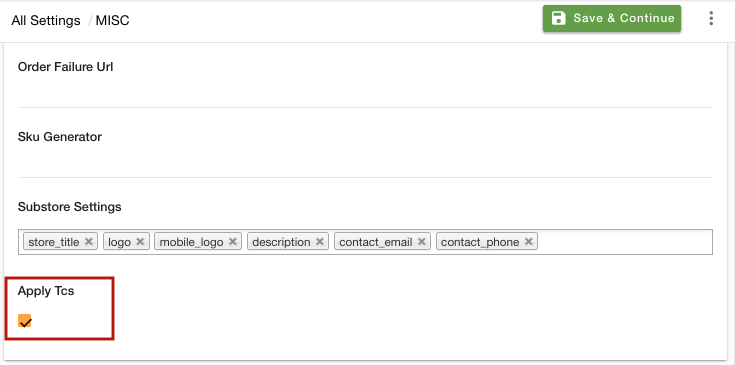Uncheck the Apply Tcs checkbox
This screenshot has height=365, width=735.
click(x=24, y=321)
